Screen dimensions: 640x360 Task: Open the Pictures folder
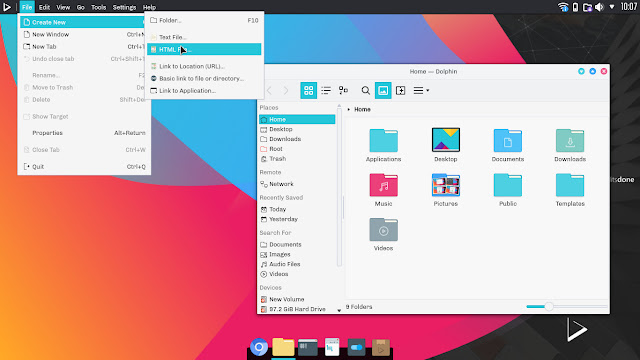click(x=446, y=190)
